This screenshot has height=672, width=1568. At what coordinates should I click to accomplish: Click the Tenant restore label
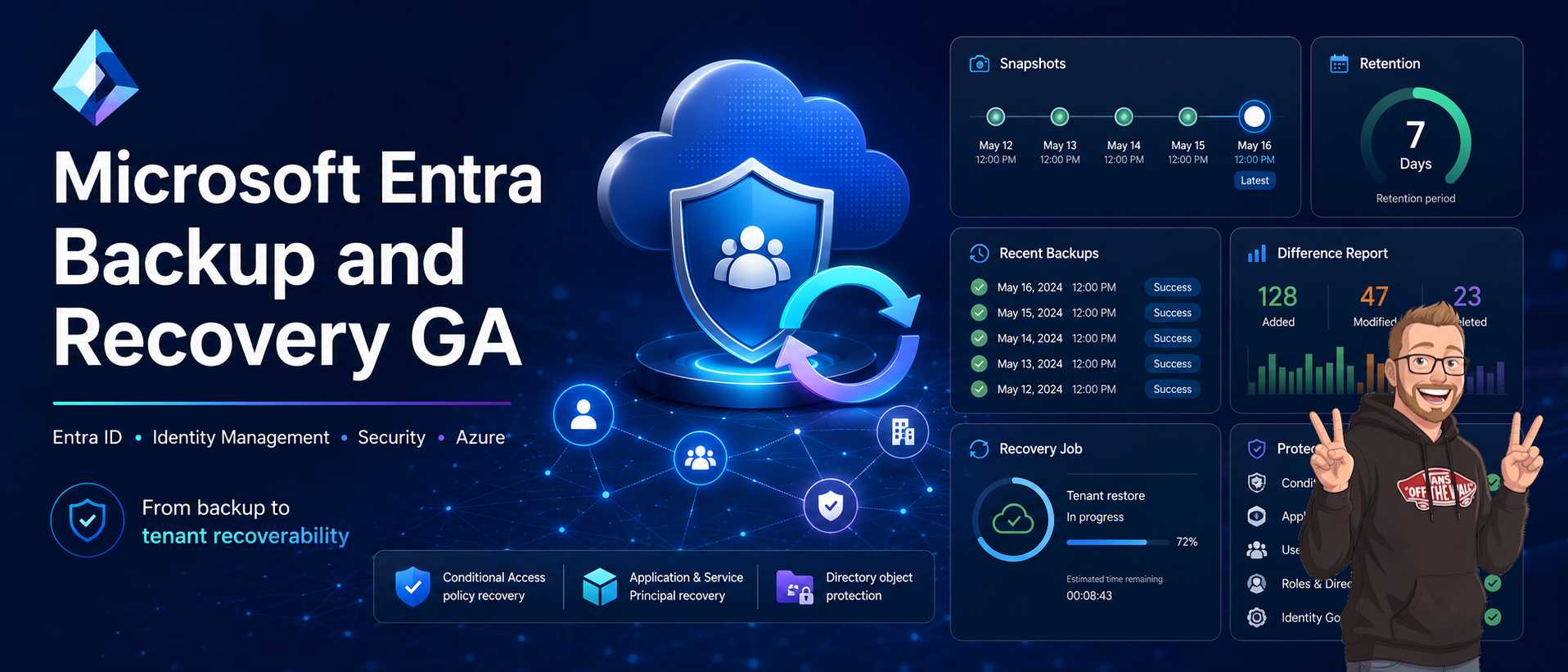[1106, 495]
